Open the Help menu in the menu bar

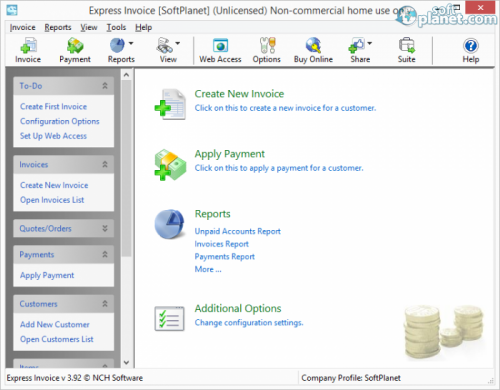[144, 27]
